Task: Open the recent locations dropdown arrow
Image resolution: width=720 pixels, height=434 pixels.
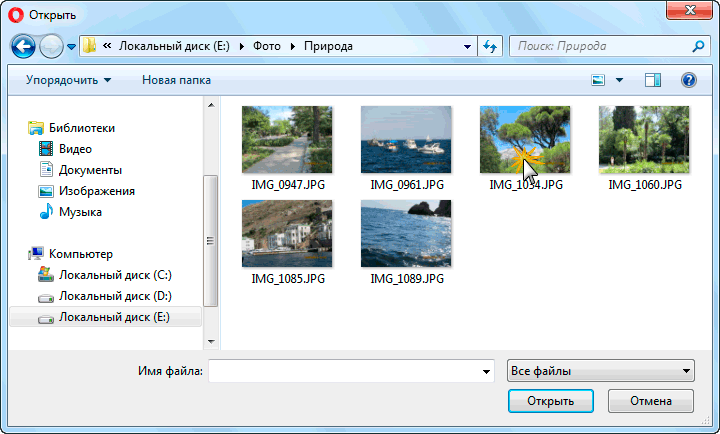Action: [x=71, y=46]
